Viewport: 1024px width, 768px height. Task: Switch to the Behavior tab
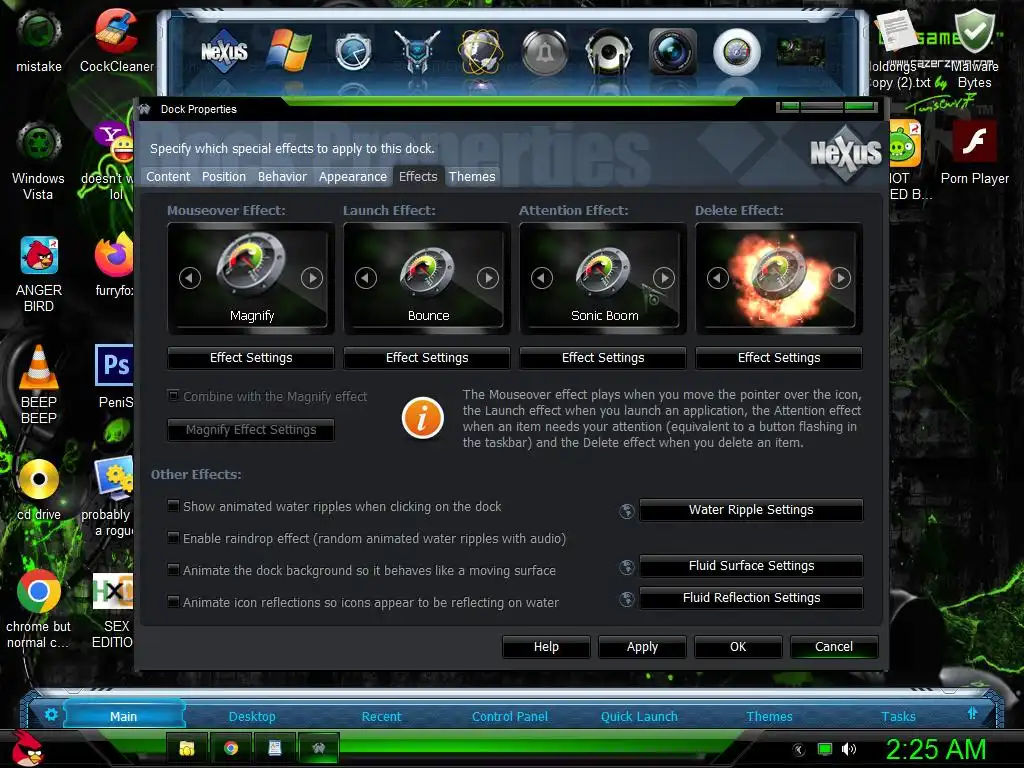[282, 176]
